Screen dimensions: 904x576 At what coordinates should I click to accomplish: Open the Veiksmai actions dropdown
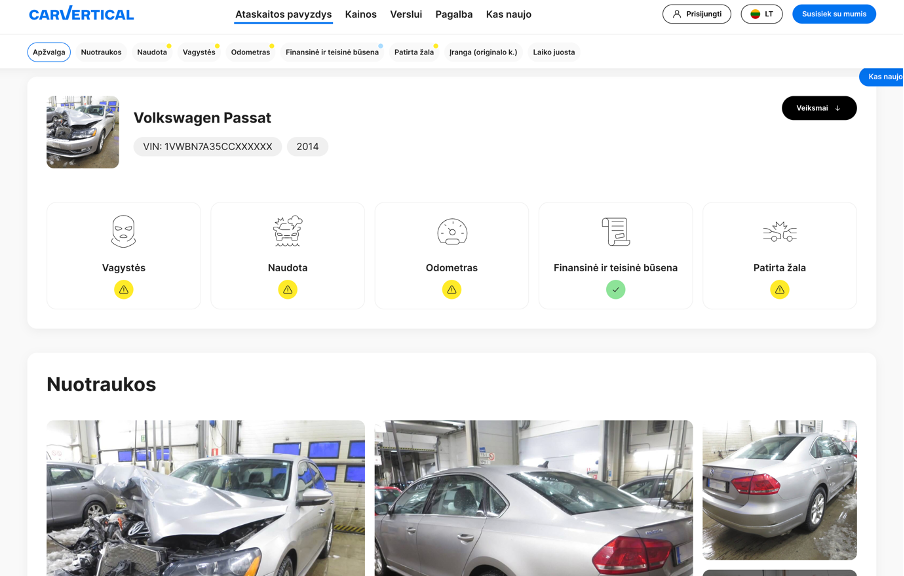point(819,108)
